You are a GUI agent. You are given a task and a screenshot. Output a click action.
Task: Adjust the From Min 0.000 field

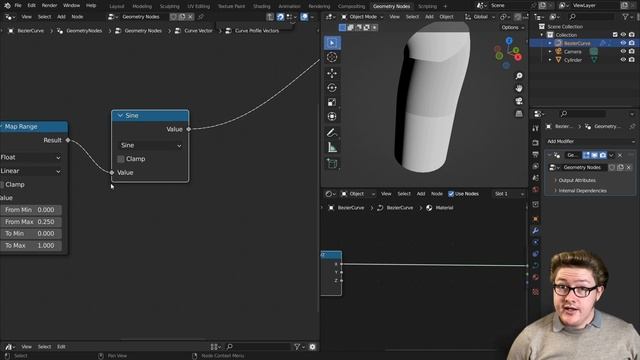31,210
